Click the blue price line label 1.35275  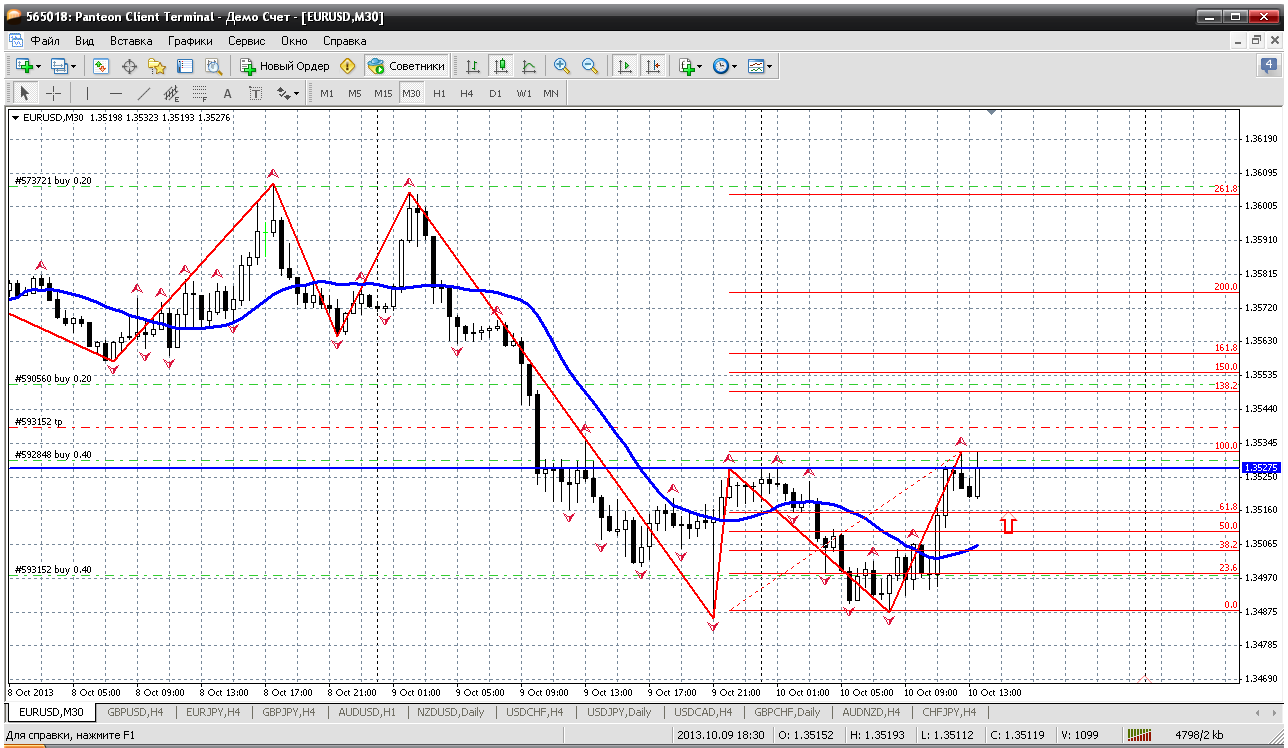click(1258, 467)
